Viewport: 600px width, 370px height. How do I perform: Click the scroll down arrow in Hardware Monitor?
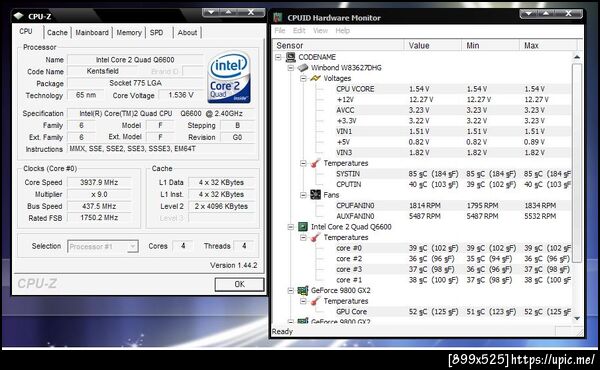point(577,318)
